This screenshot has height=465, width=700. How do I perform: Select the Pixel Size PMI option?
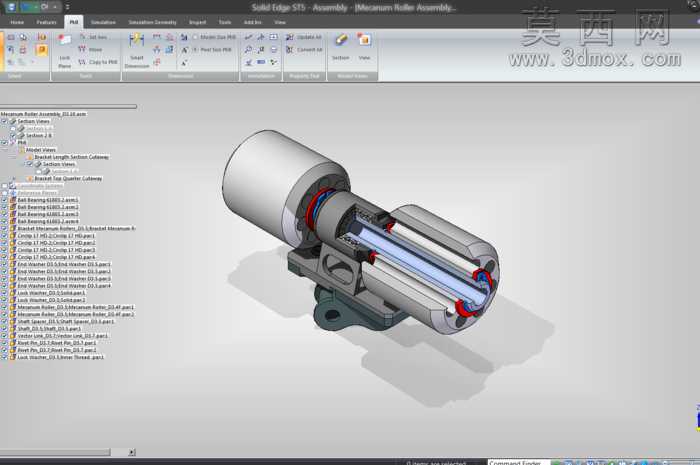coord(212,50)
